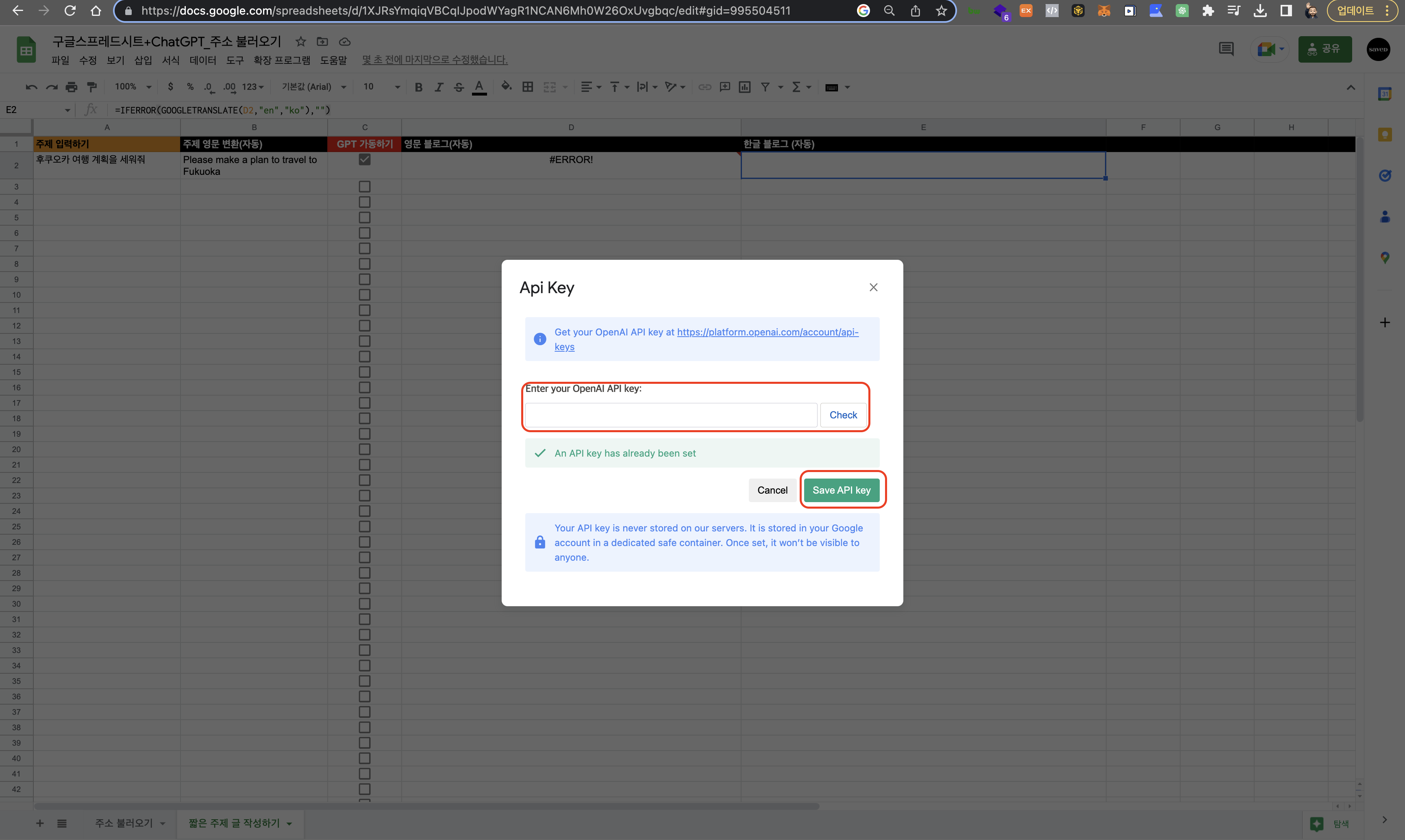The height and width of the screenshot is (840, 1405).
Task: Click the paint format icon
Action: tap(91, 87)
